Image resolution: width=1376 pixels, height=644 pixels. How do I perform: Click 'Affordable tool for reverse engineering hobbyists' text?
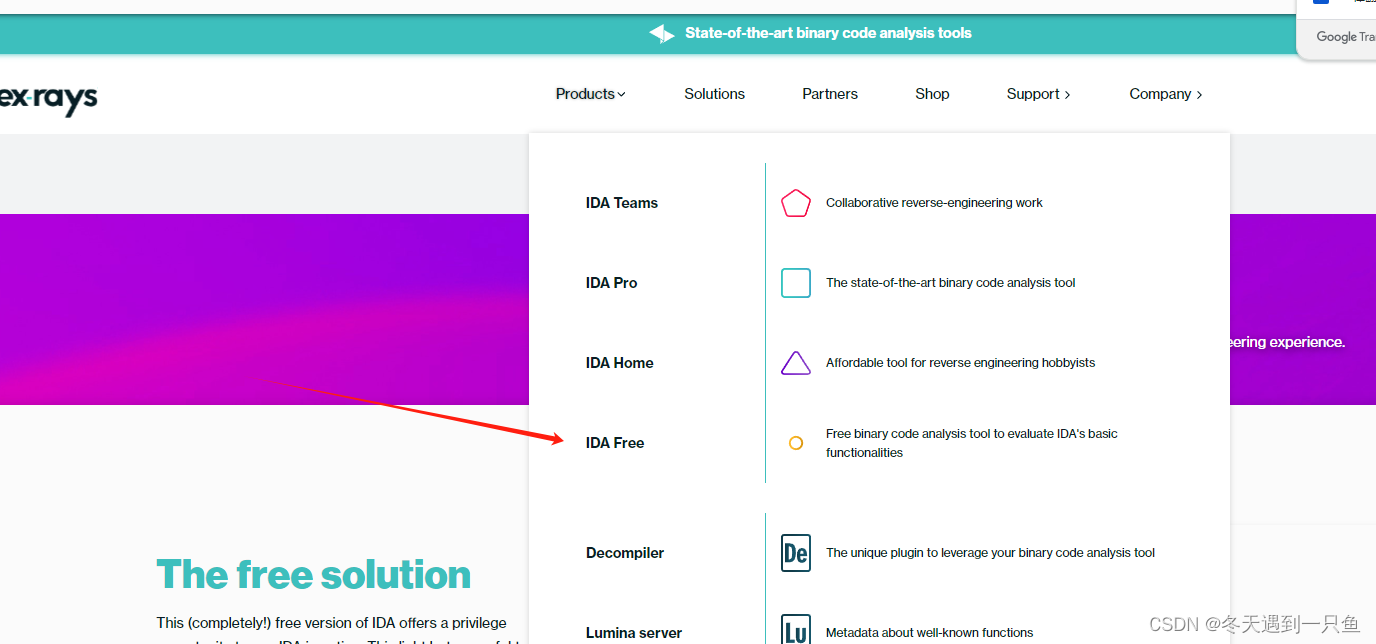(x=960, y=363)
